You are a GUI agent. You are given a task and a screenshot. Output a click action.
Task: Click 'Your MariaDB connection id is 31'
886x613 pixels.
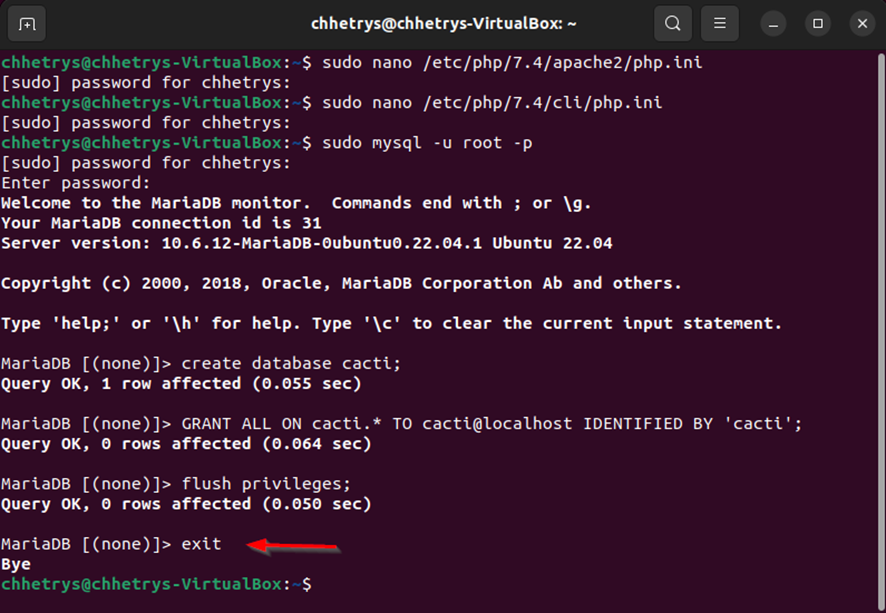[161, 223]
